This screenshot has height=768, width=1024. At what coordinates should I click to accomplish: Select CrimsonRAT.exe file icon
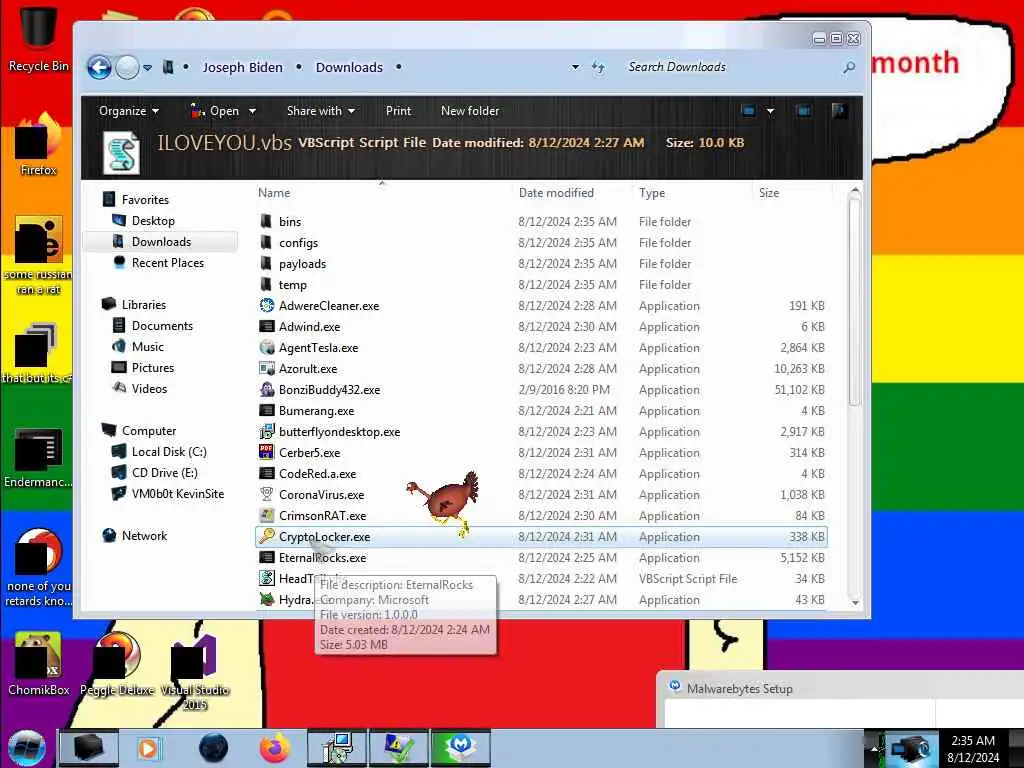pyautogui.click(x=266, y=515)
